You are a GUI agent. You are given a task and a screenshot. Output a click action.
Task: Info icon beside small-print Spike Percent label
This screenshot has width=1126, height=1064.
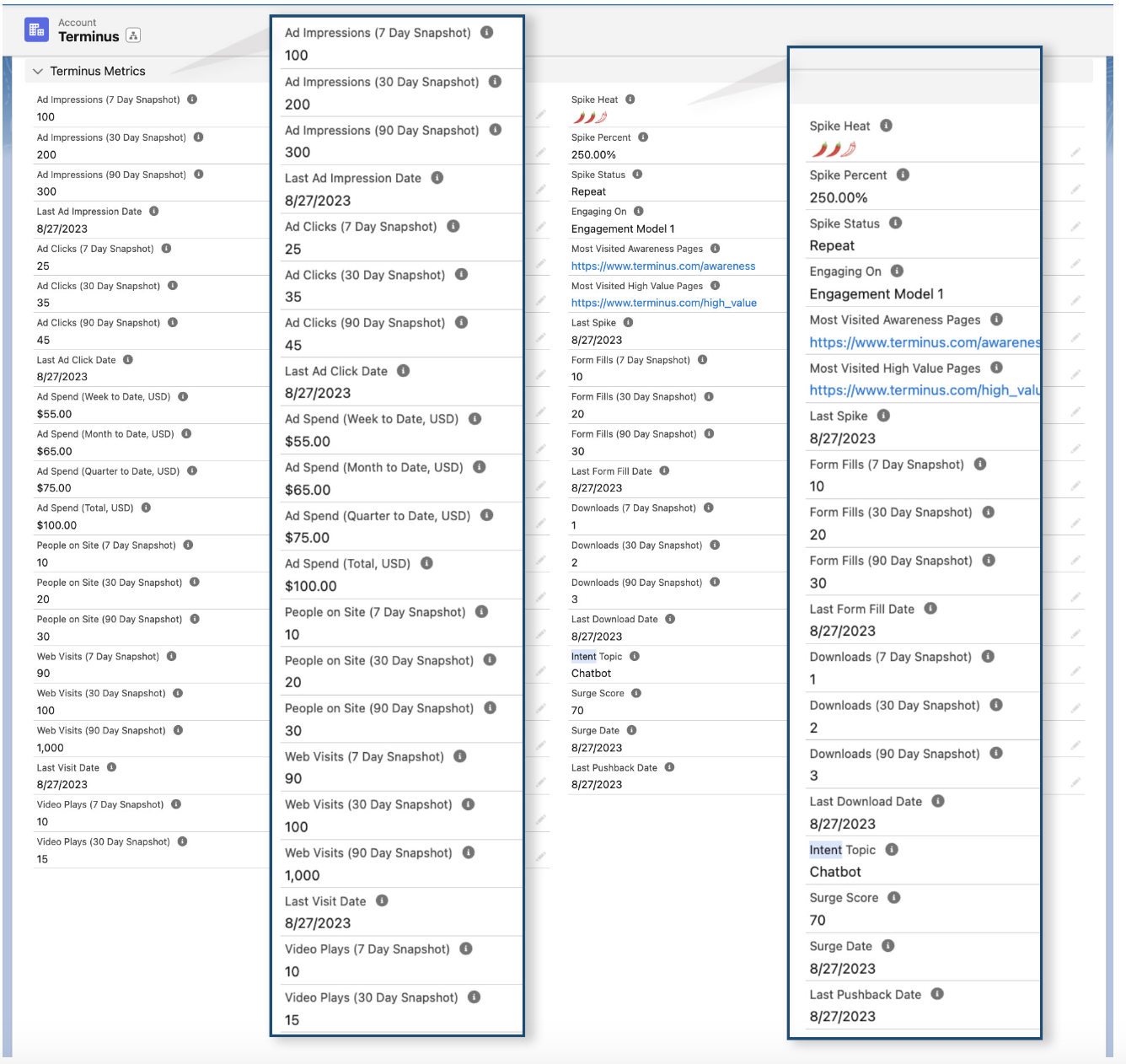643,137
